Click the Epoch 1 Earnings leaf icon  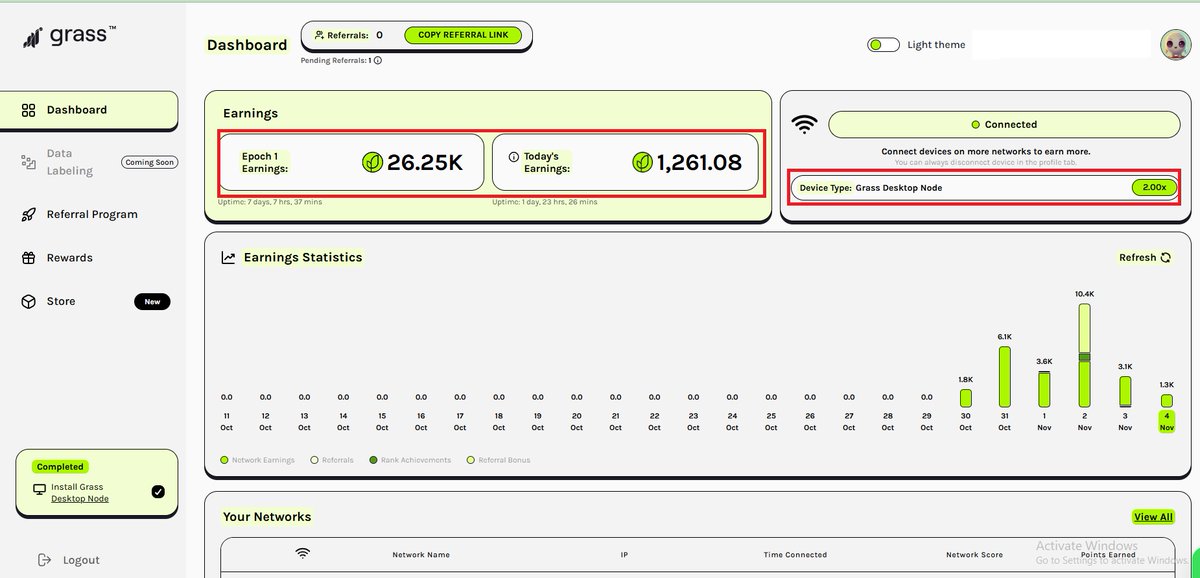click(x=371, y=162)
